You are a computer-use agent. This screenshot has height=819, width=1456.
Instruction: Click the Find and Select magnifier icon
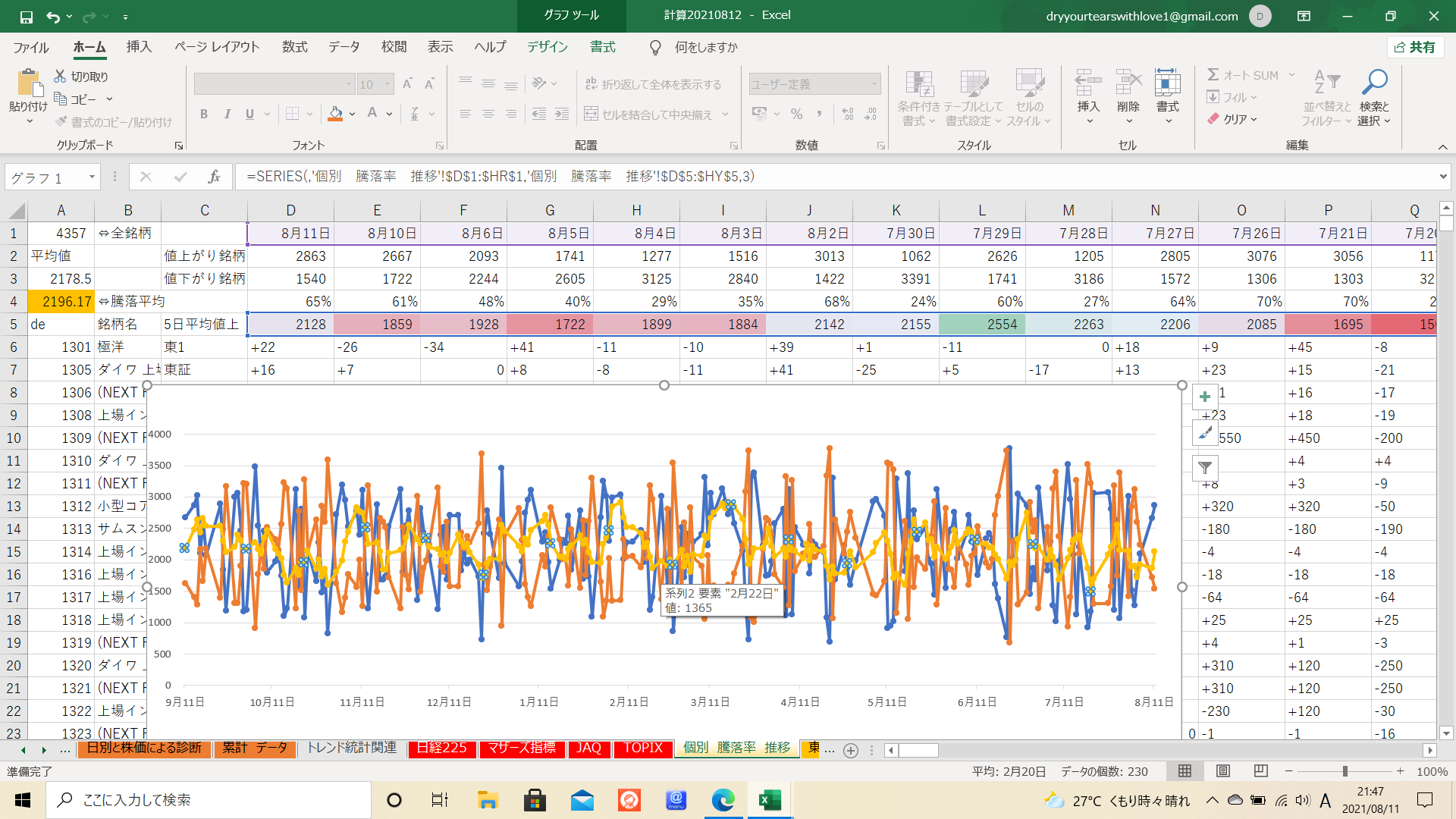1374,82
